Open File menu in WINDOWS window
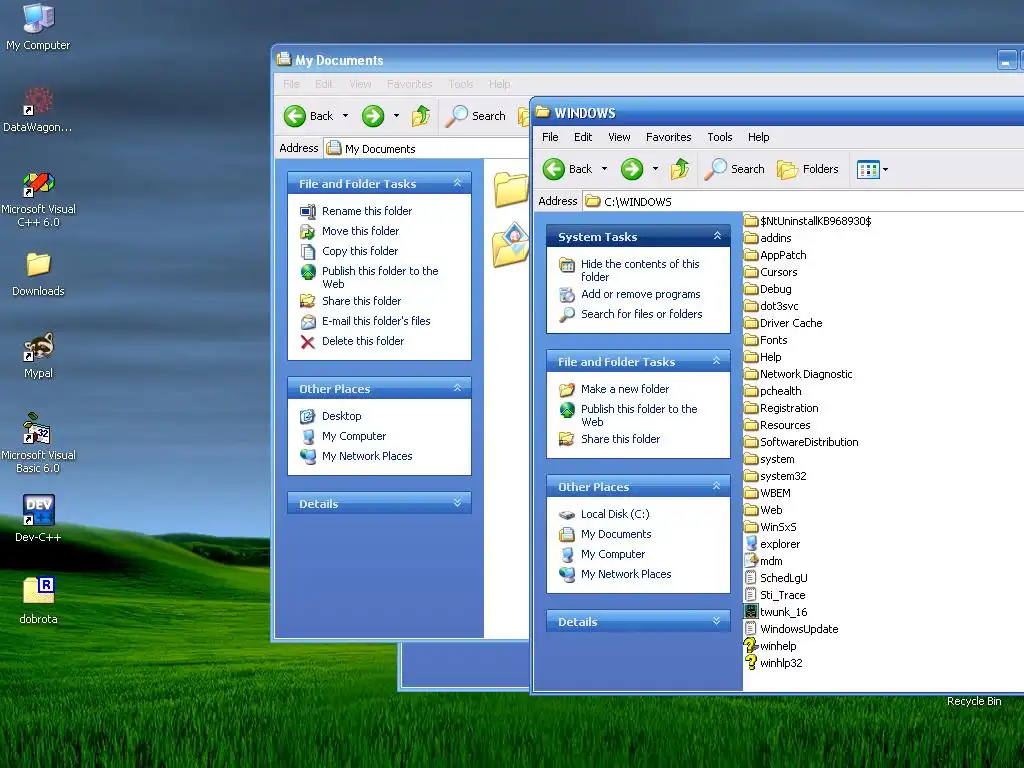Screen dimensions: 1024x768 [550, 137]
